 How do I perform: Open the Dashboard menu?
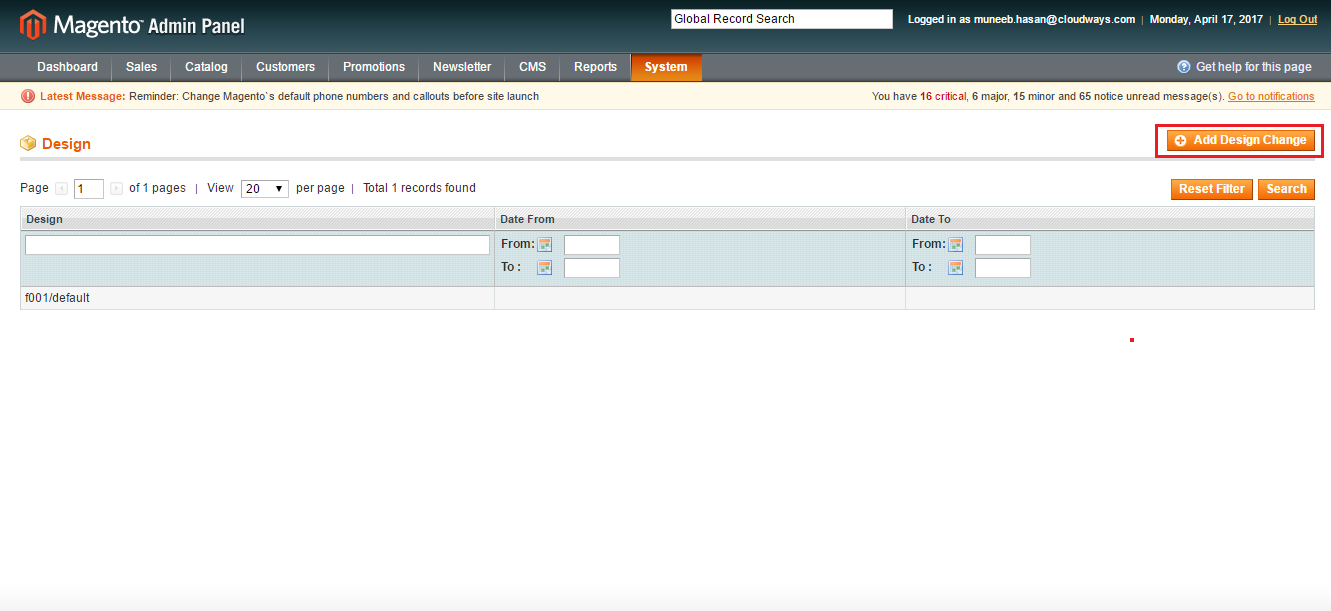point(67,67)
